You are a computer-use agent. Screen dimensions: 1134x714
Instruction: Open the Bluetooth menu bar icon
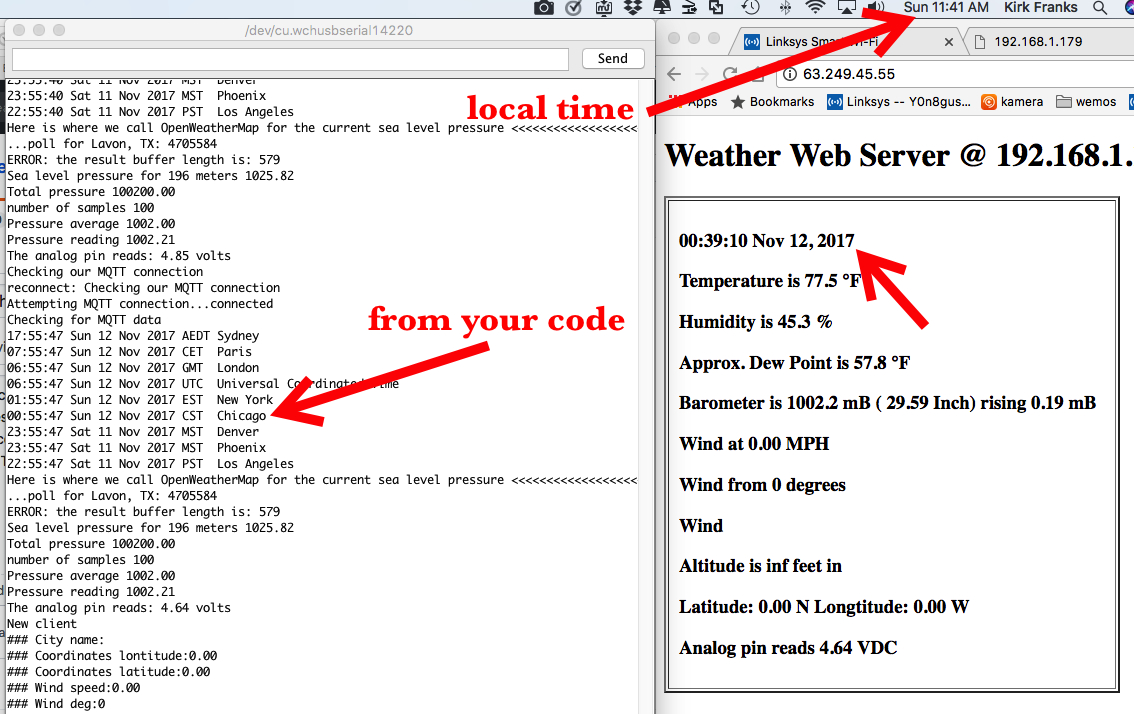point(785,8)
